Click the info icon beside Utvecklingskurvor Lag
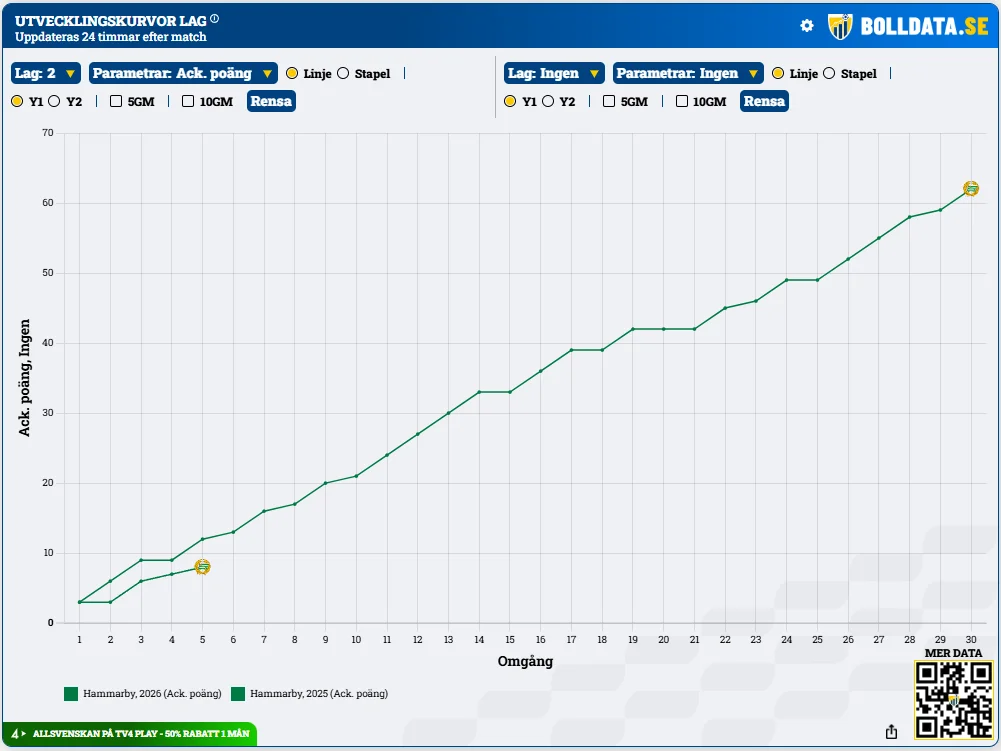Image resolution: width=1001 pixels, height=751 pixels. click(x=215, y=19)
